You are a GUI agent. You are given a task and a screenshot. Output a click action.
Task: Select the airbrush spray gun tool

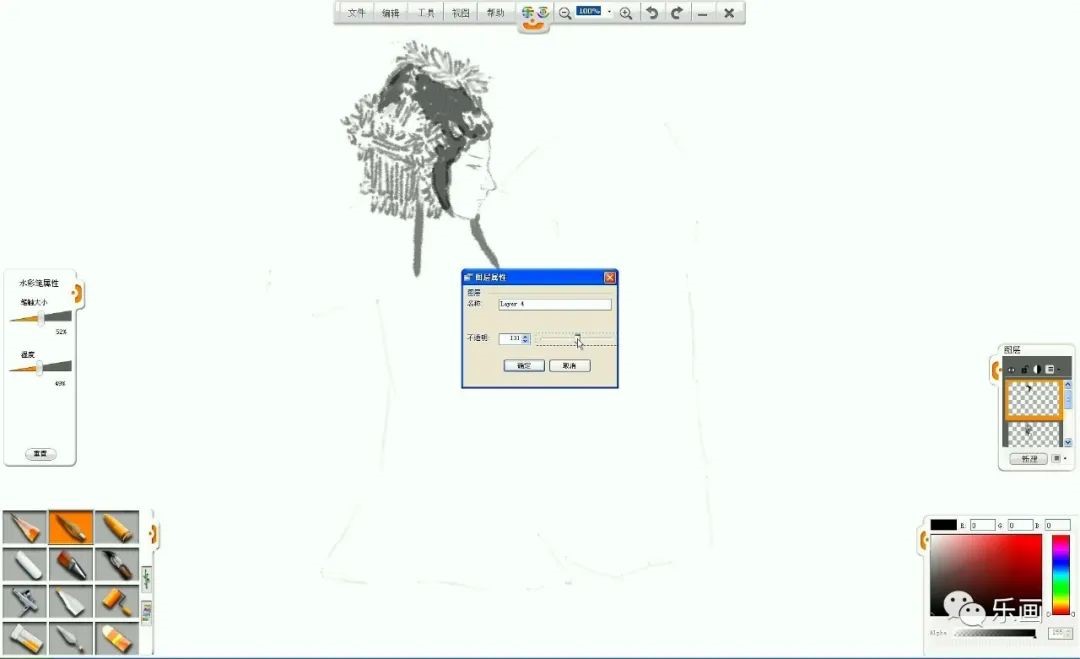[x=25, y=601]
